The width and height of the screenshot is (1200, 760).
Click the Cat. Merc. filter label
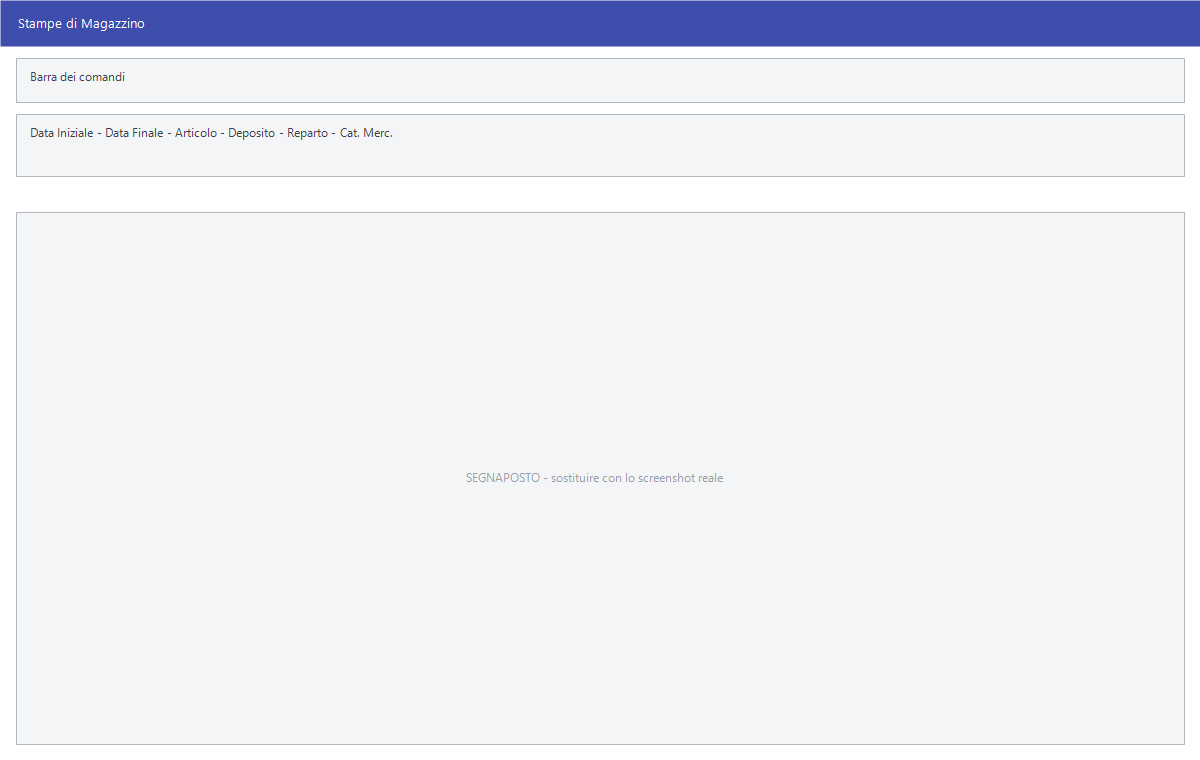tap(366, 132)
